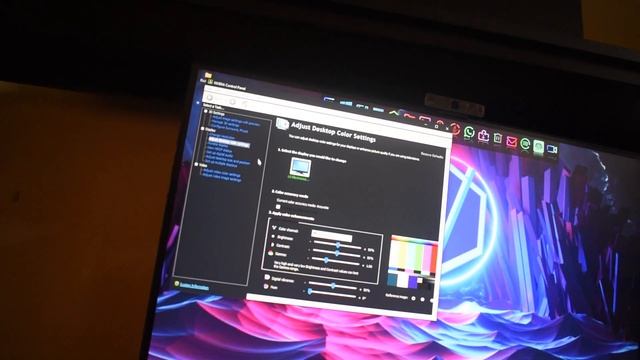Click the Gamma slider handle
640x360 pixels.
point(326,260)
